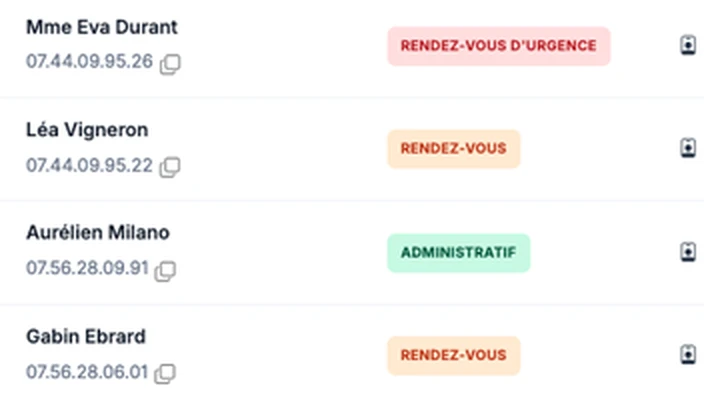Click the ADMINISTRATIF tag
Image resolution: width=704 pixels, height=396 pixels.
click(459, 253)
